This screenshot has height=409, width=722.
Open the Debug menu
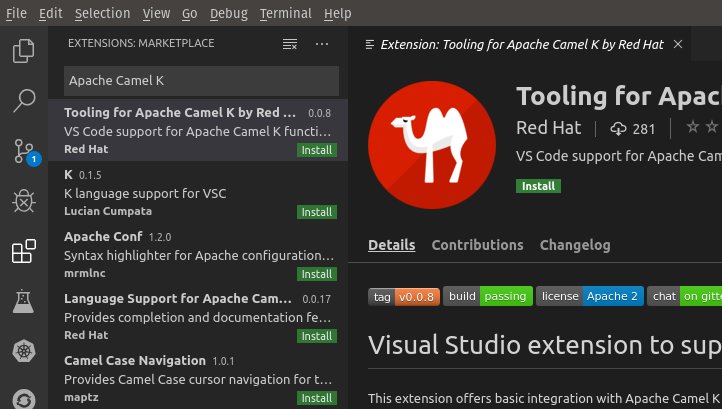[228, 14]
